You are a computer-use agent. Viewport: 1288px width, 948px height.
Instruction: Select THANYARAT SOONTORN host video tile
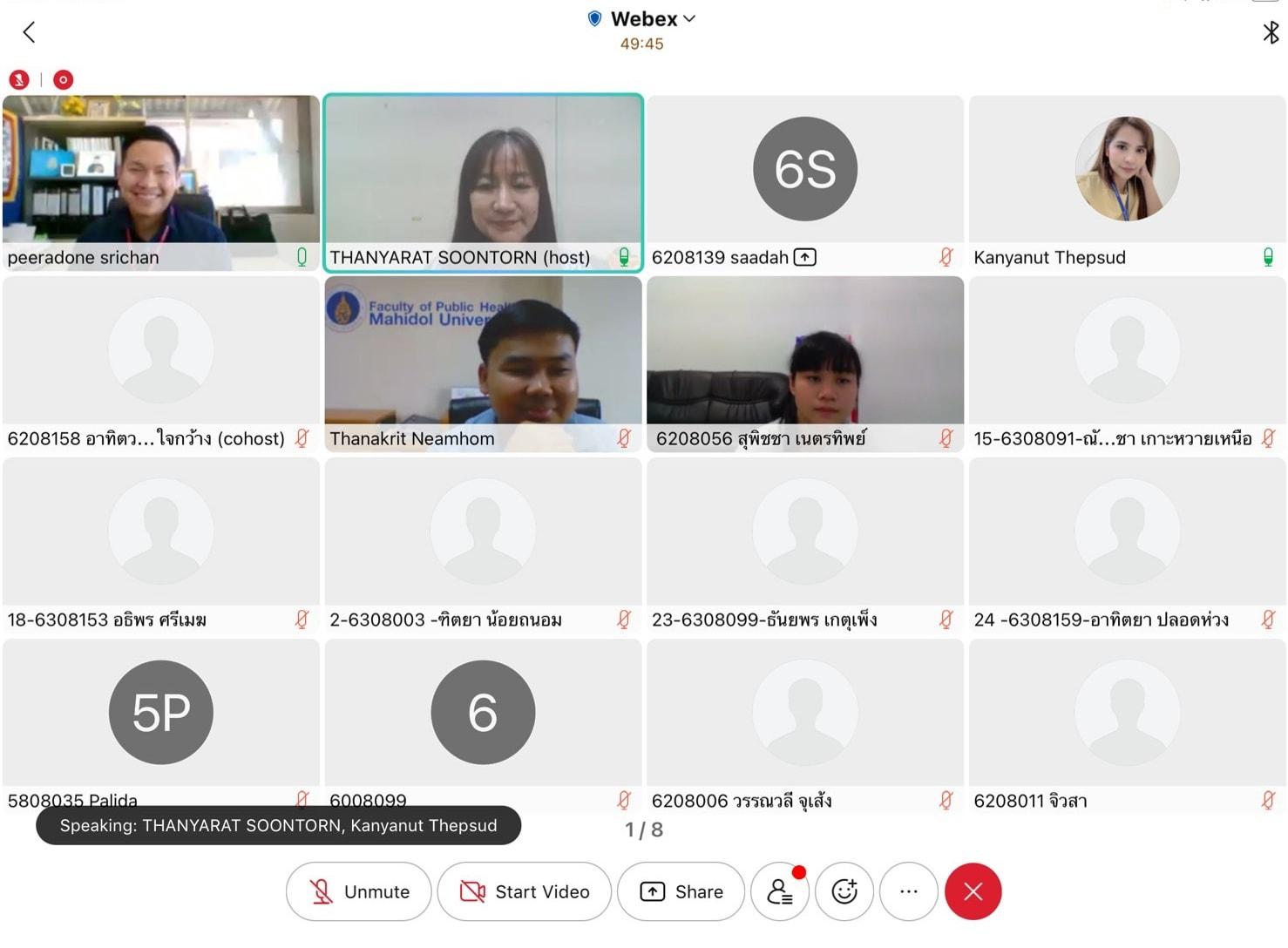(484, 183)
